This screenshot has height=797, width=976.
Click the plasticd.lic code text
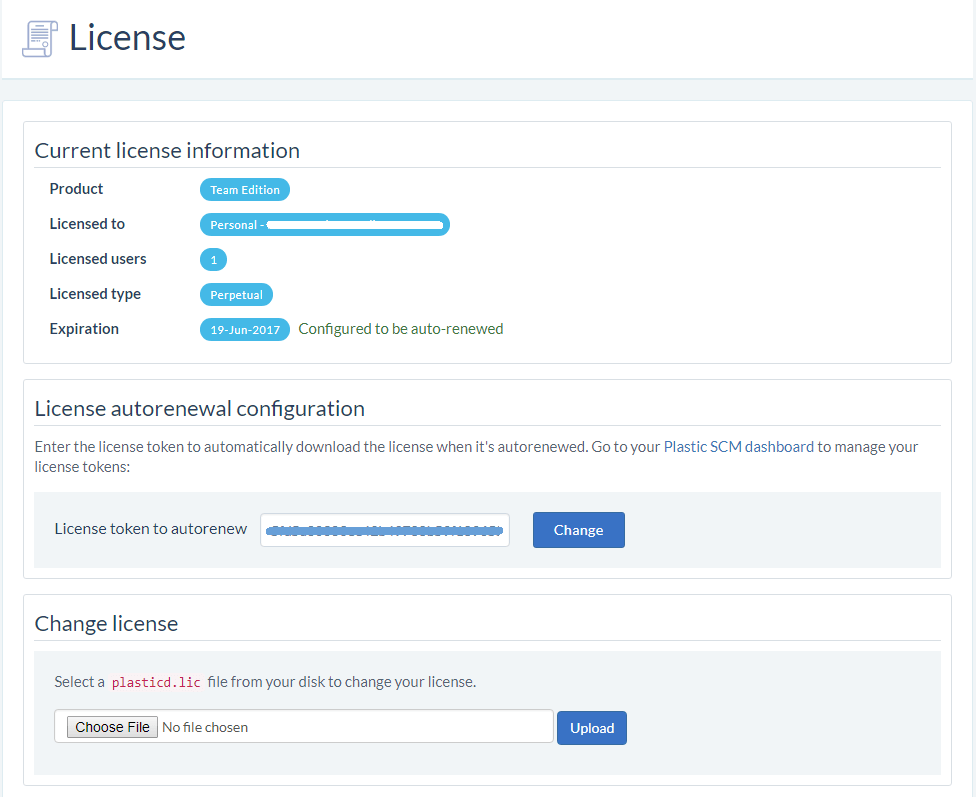click(156, 682)
